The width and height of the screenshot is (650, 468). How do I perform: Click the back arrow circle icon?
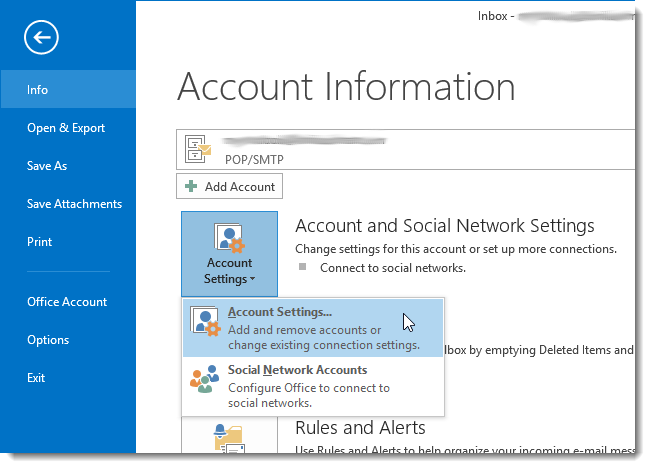tap(41, 37)
